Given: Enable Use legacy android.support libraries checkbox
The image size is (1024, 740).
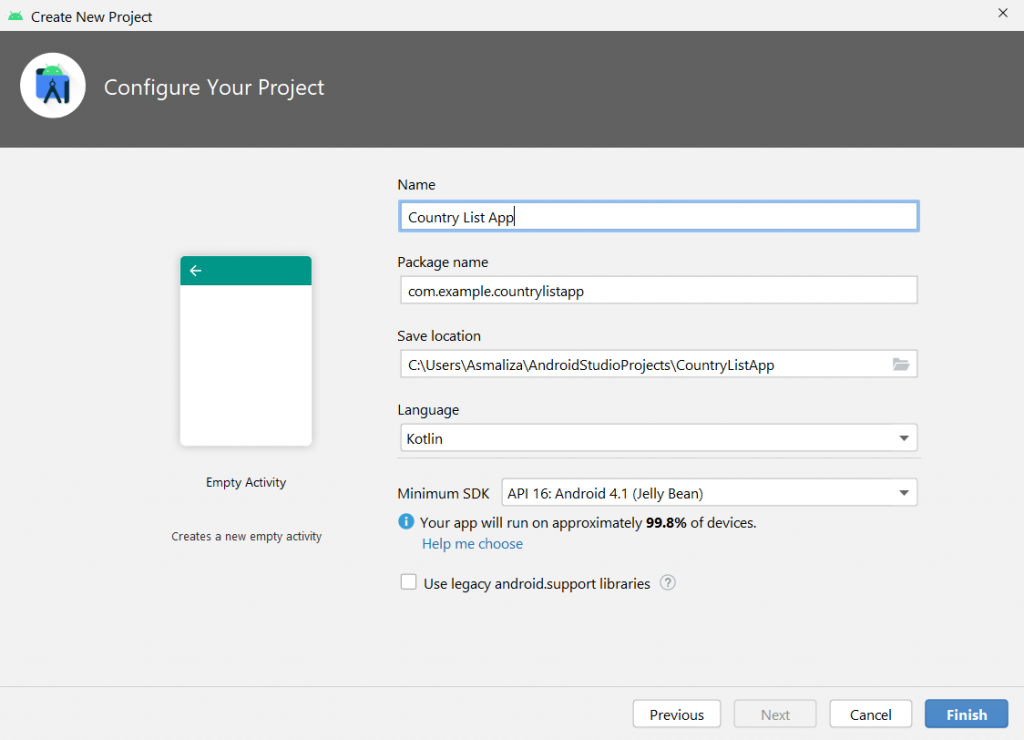Looking at the screenshot, I should 408,582.
